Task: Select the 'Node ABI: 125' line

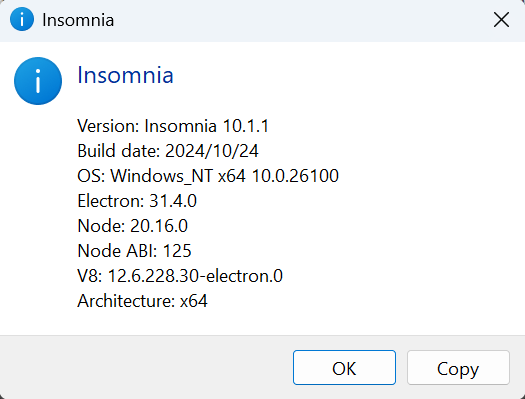Action: (134, 251)
